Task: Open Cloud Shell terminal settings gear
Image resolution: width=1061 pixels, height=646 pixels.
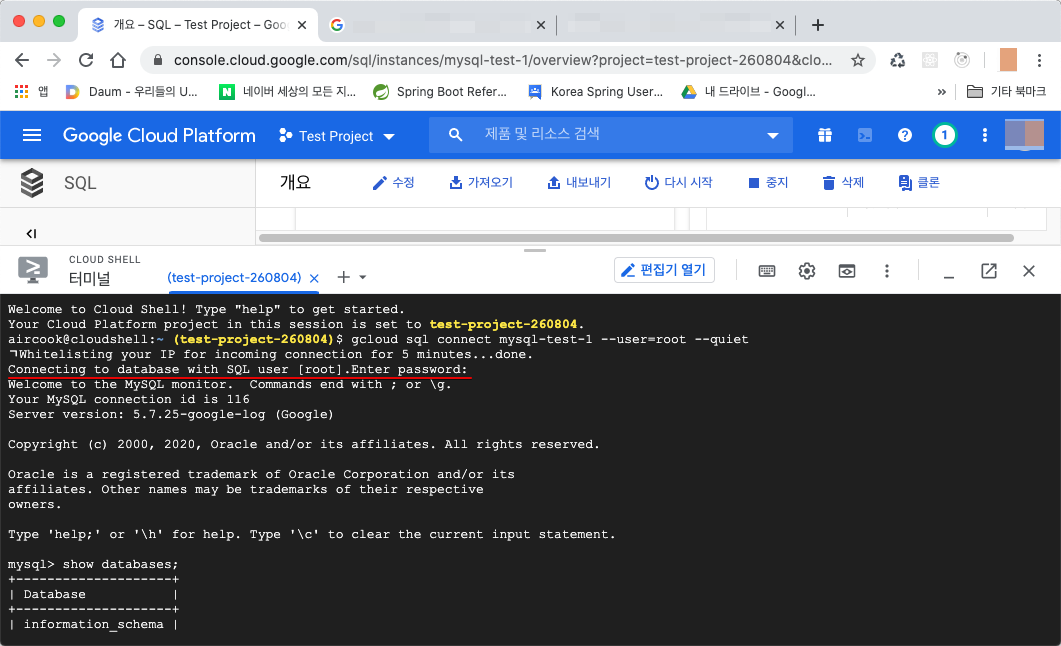Action: pyautogui.click(x=807, y=271)
